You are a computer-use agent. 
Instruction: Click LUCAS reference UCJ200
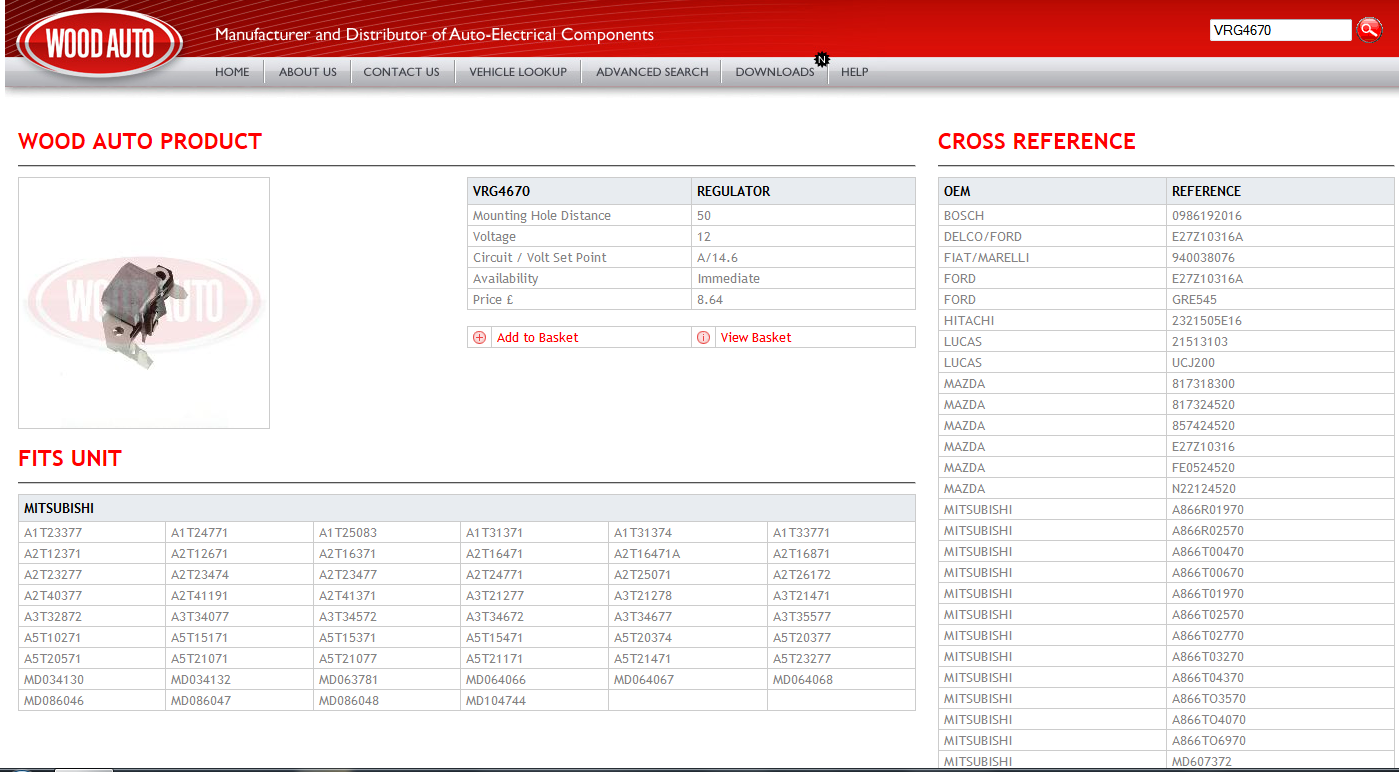pos(1194,363)
